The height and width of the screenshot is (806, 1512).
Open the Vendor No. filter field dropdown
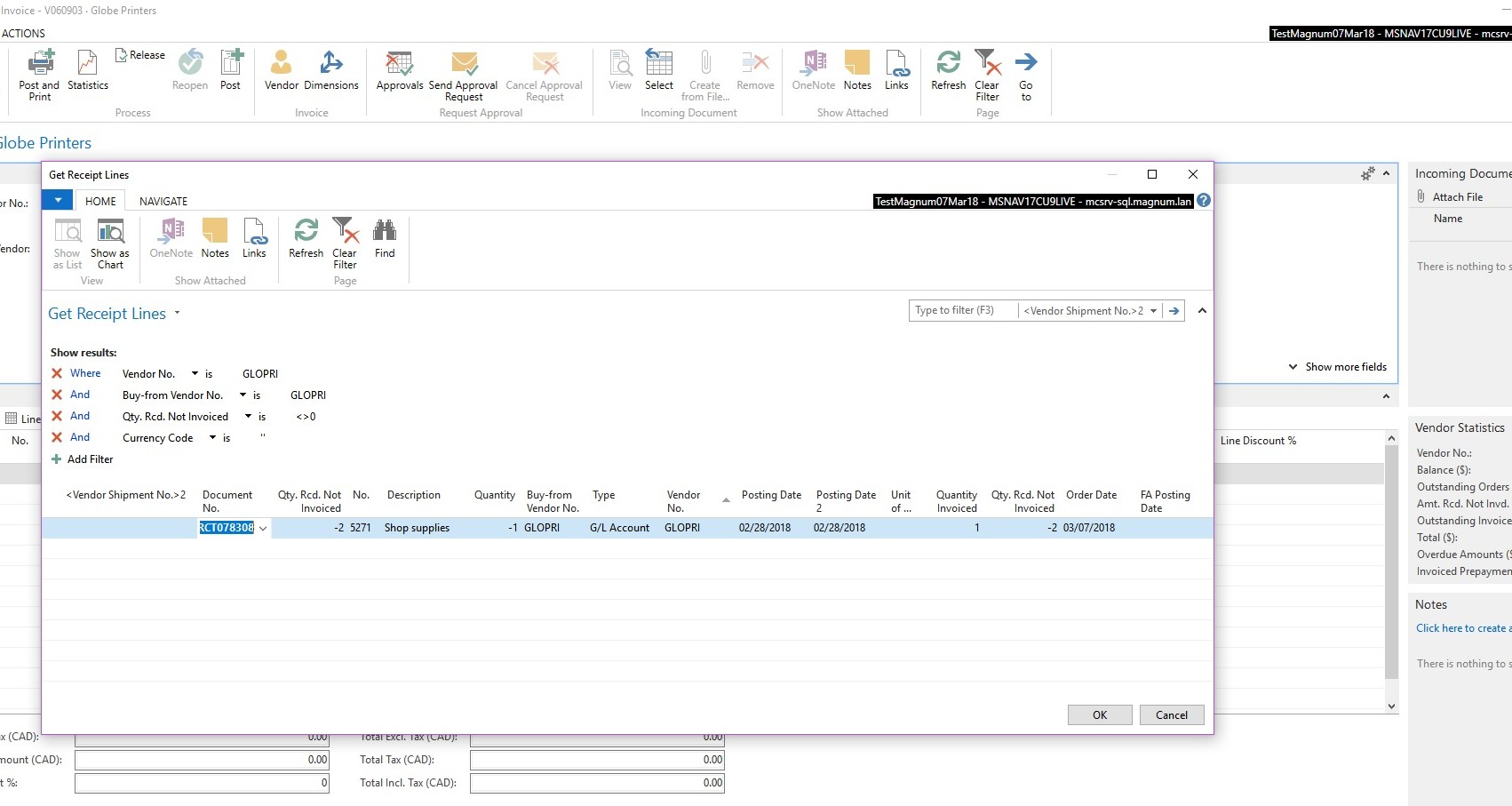coord(195,373)
